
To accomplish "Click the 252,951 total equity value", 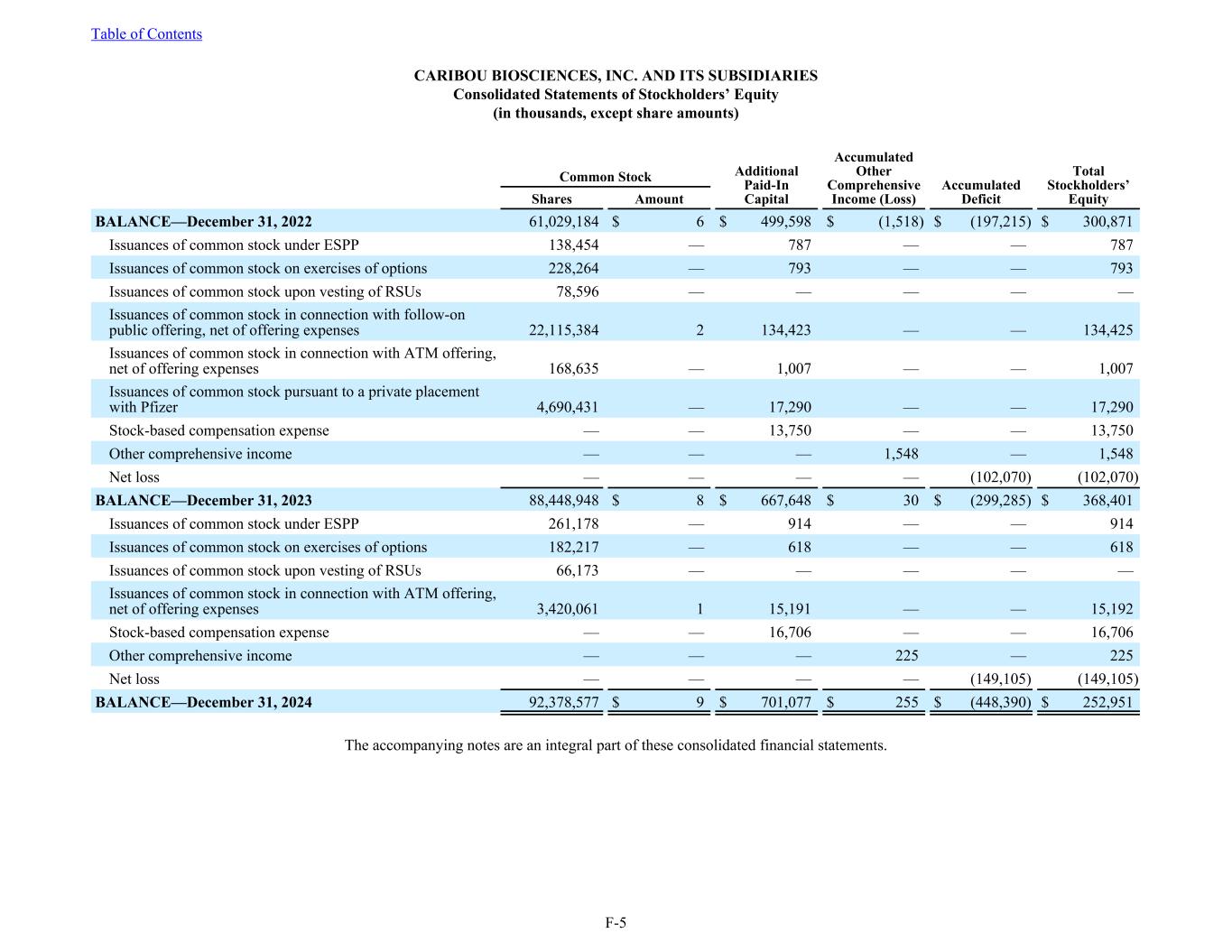I will [x=1107, y=703].
